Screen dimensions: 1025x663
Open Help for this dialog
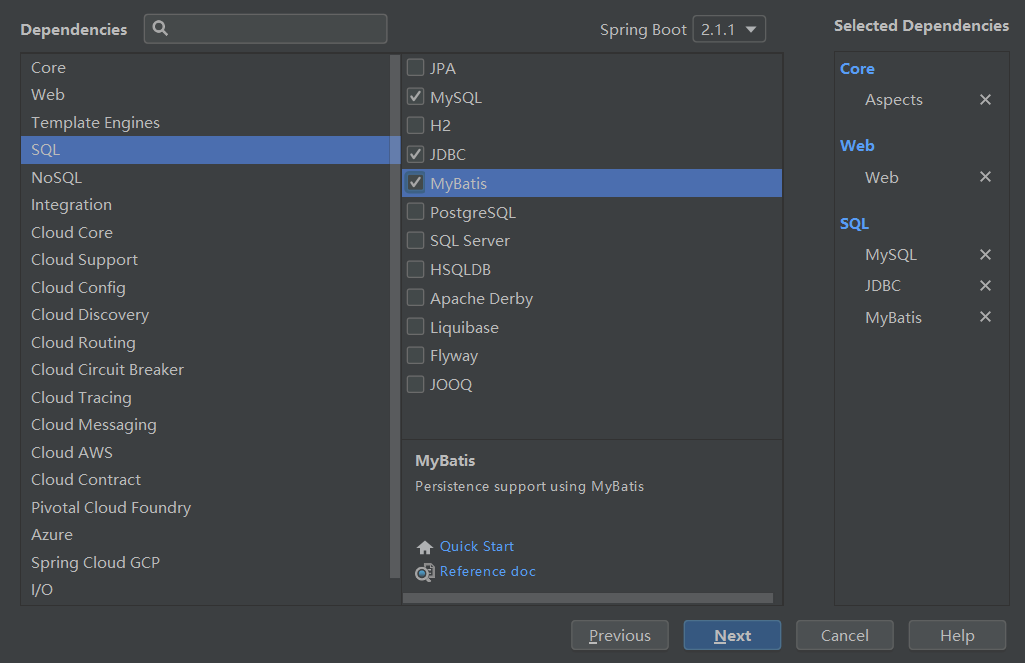coord(957,635)
